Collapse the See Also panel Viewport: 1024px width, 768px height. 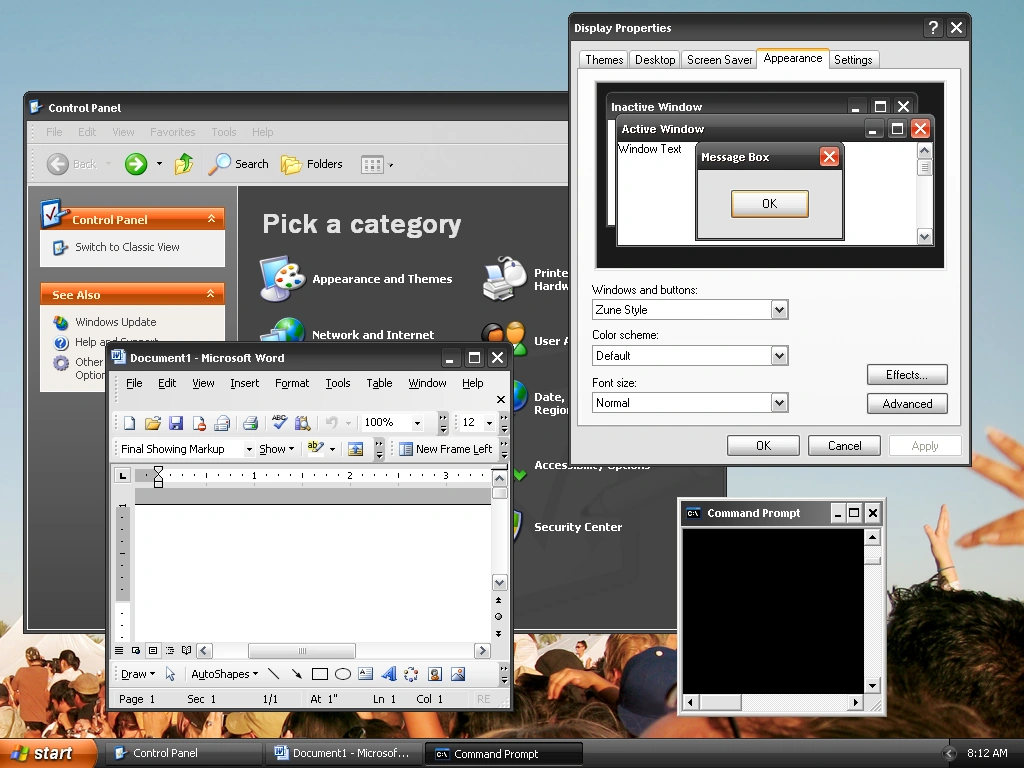211,295
